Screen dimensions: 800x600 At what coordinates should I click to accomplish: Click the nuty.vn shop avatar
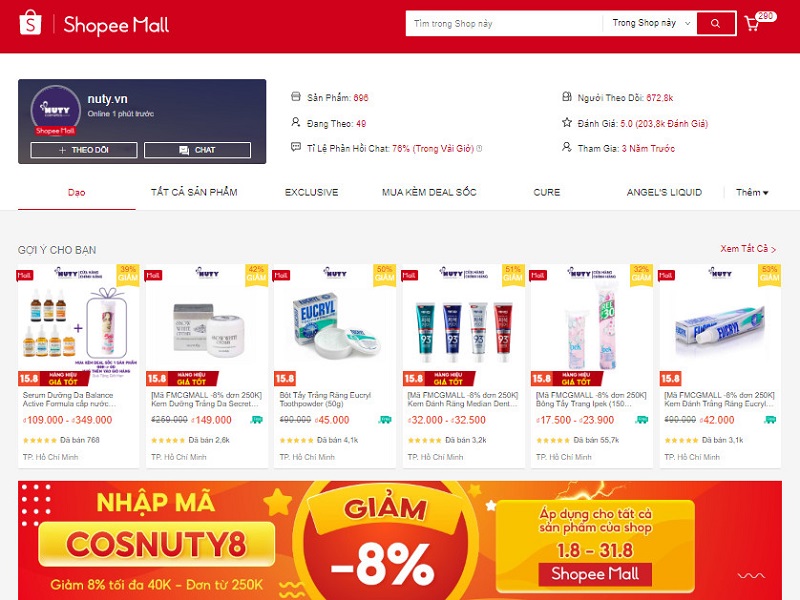(x=55, y=110)
